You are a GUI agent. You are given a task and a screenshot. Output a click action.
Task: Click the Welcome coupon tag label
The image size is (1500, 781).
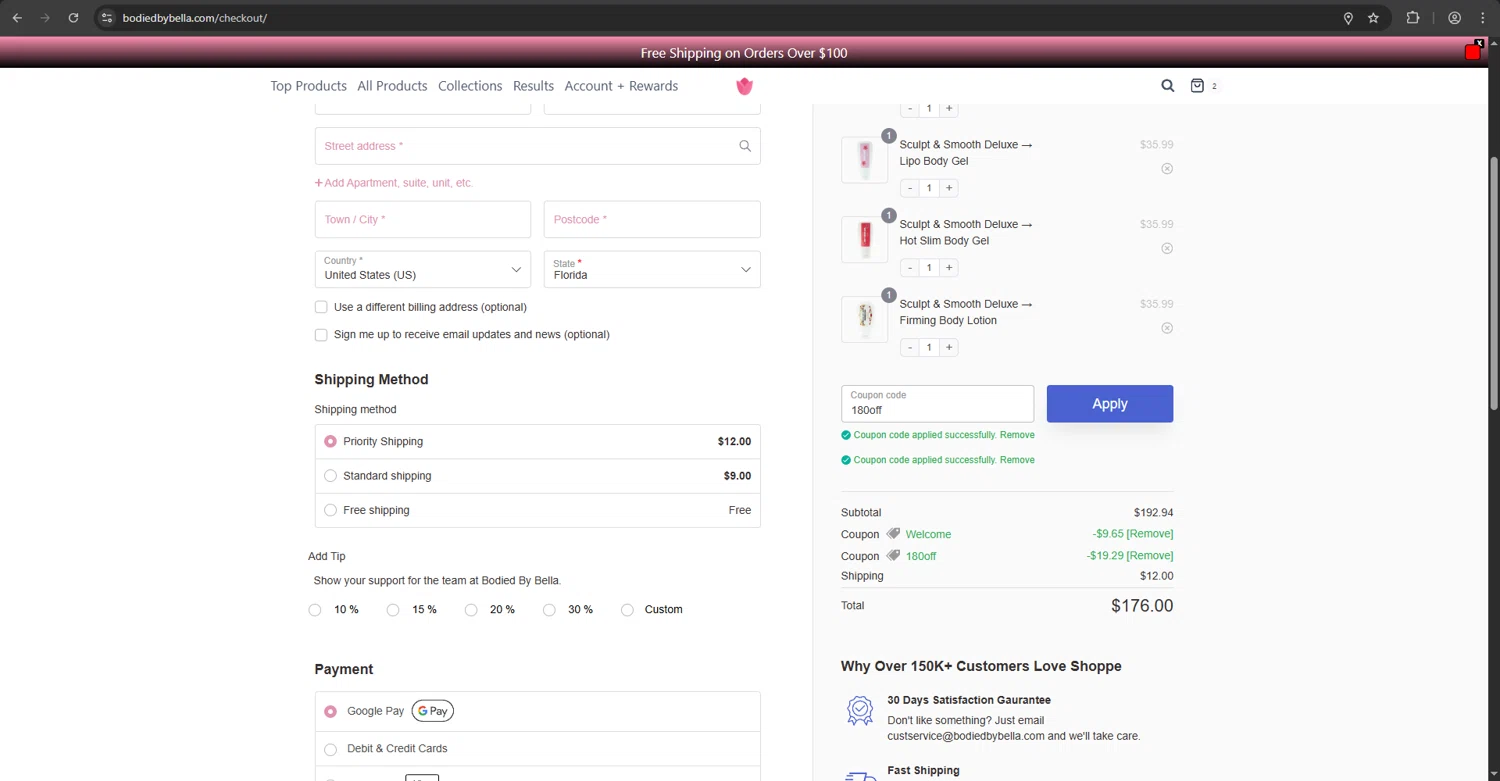(x=928, y=535)
